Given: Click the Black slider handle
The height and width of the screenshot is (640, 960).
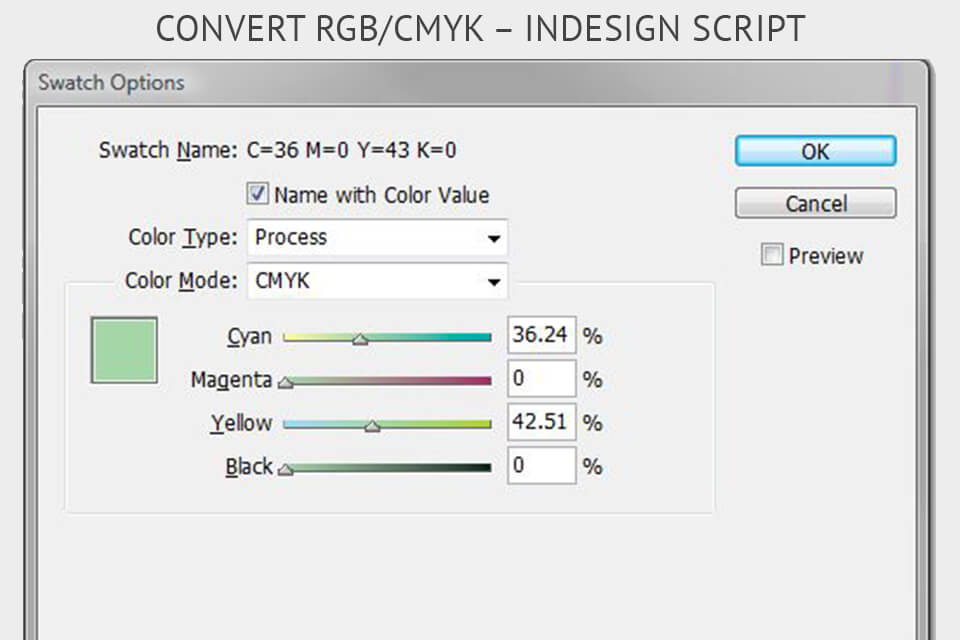Looking at the screenshot, I should [x=284, y=470].
